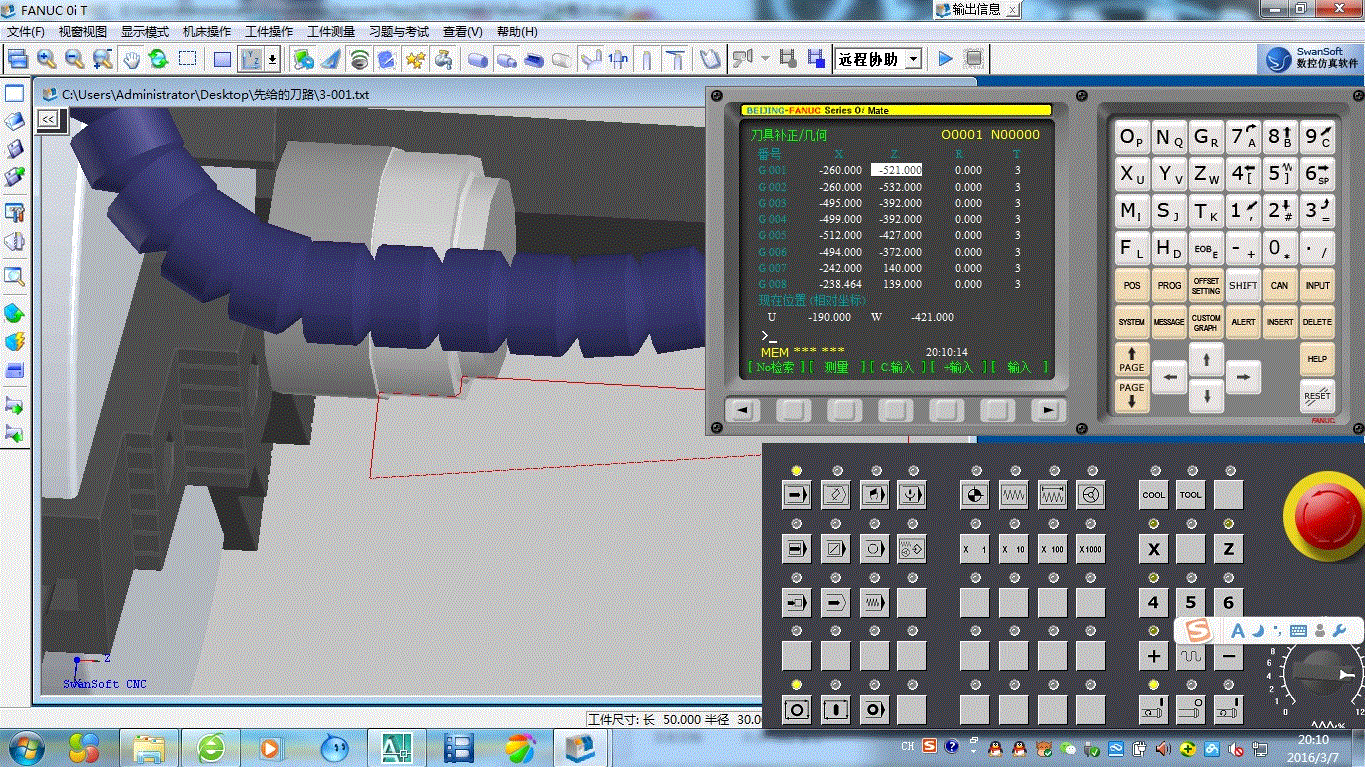Select the dashed rectangle window-zoom tool

tap(187, 59)
